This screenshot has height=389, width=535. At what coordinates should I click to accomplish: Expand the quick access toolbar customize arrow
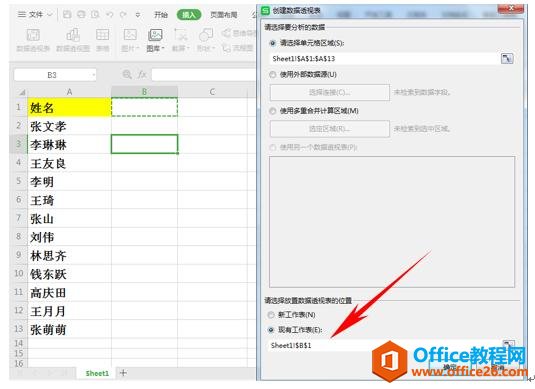point(138,15)
